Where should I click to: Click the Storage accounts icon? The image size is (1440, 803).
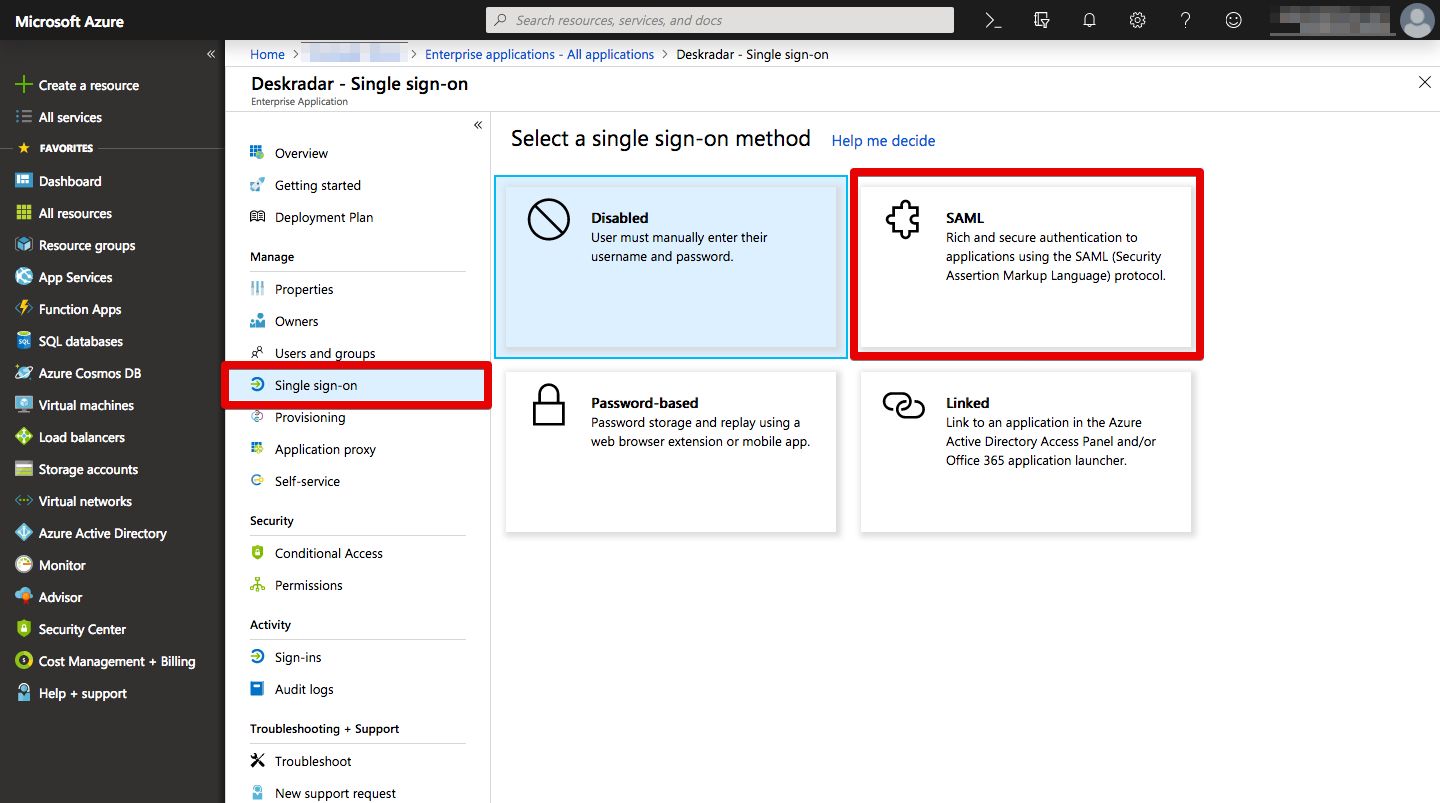(x=23, y=469)
